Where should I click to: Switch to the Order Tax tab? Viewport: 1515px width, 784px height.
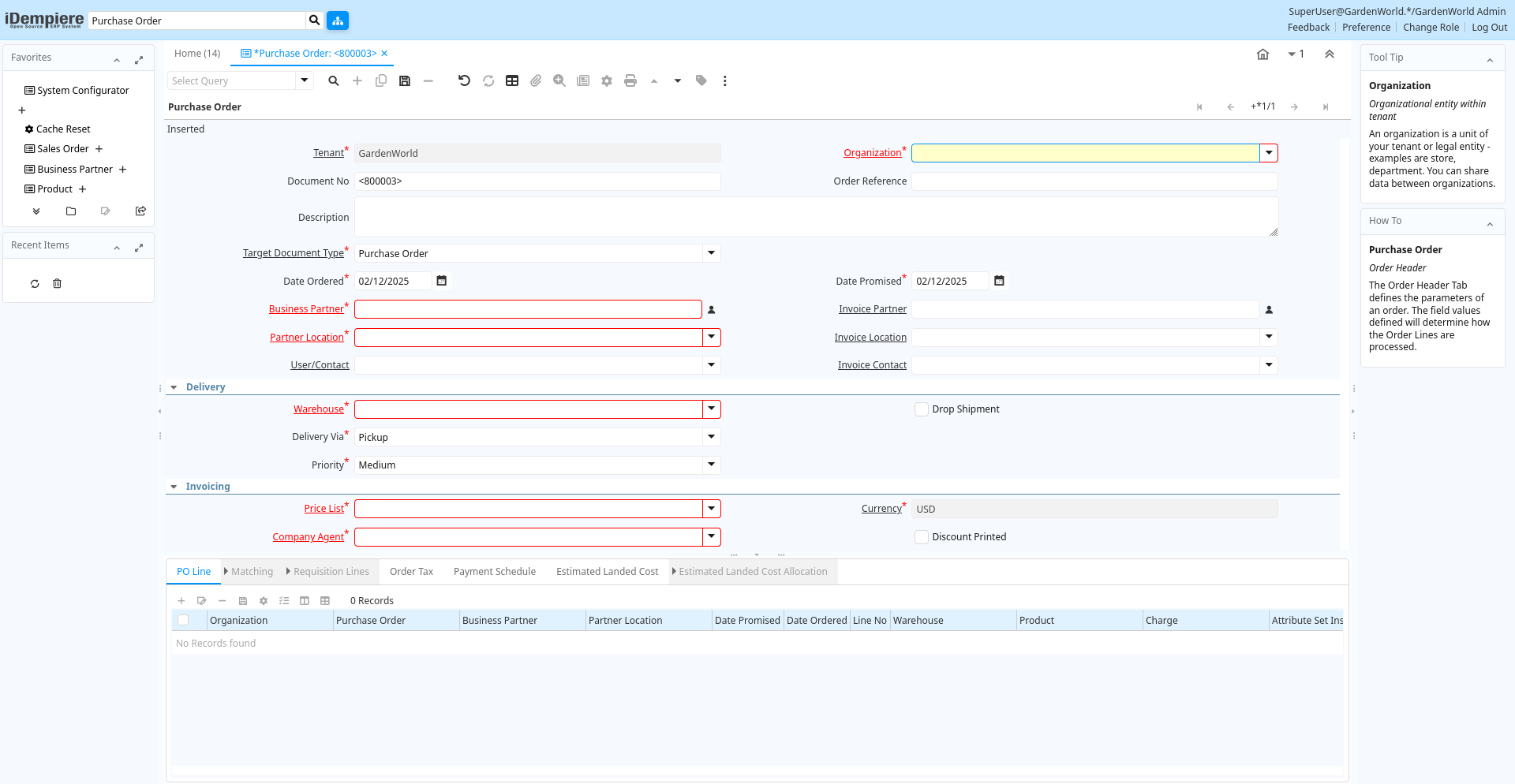coord(411,572)
